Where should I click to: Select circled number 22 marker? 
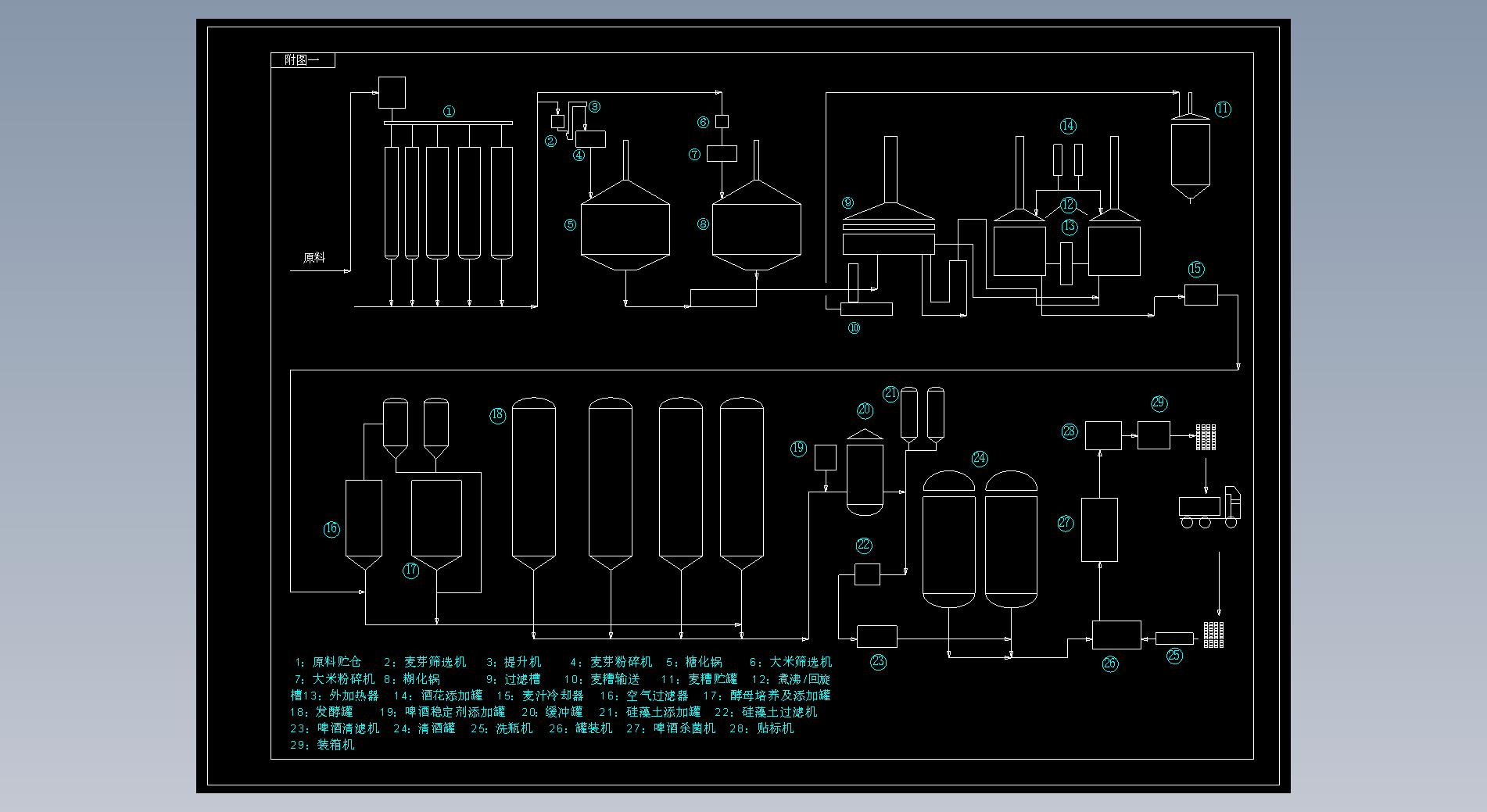click(x=864, y=546)
